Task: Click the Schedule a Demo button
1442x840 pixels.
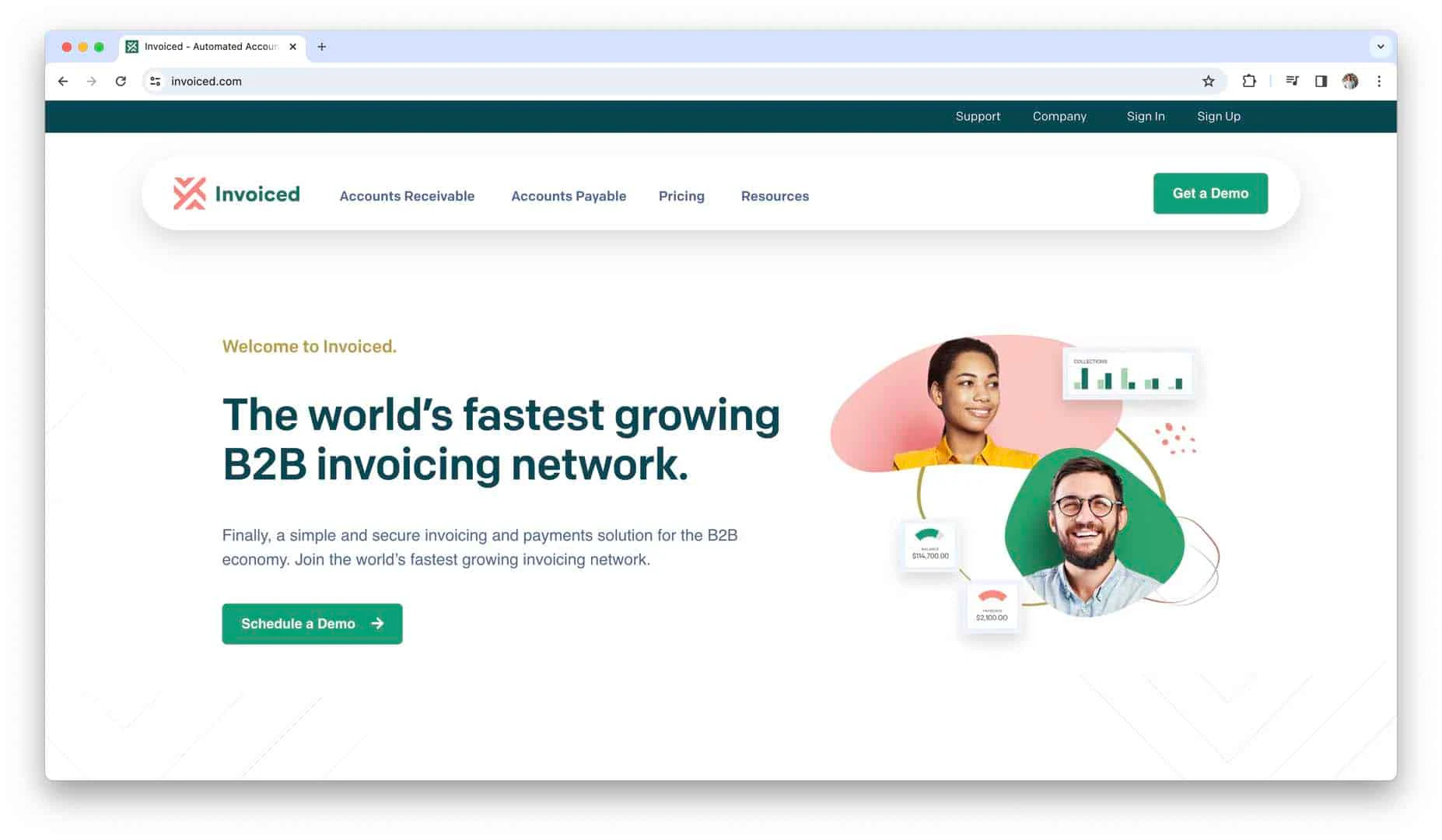Action: 312,624
